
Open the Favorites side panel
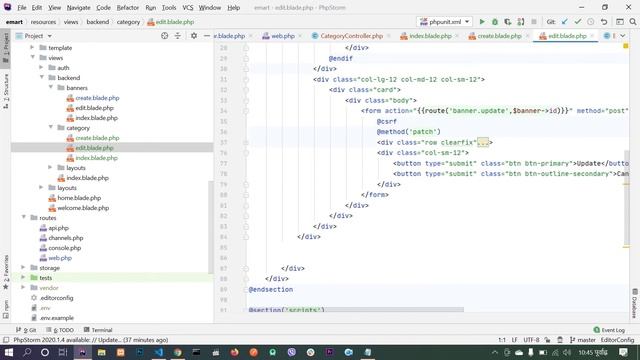point(6,272)
